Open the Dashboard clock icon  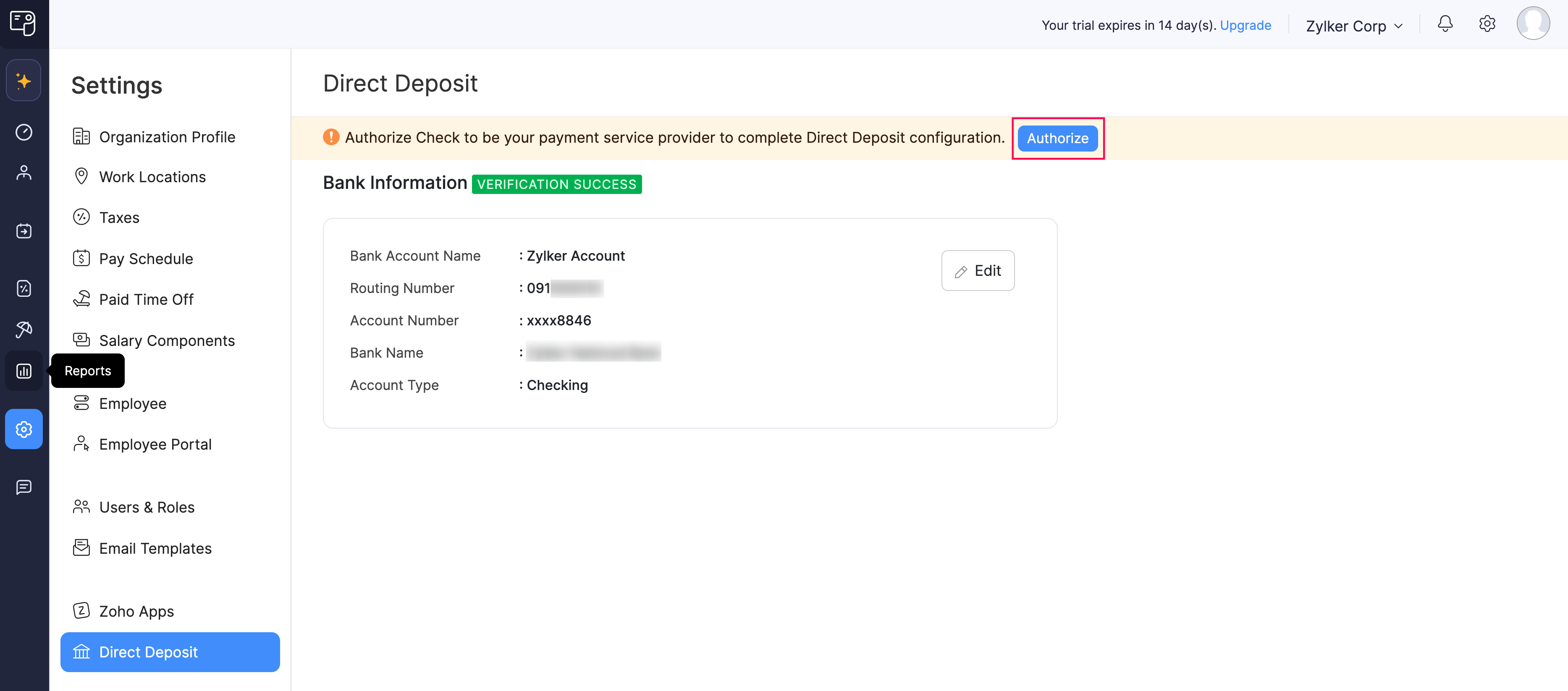[24, 132]
